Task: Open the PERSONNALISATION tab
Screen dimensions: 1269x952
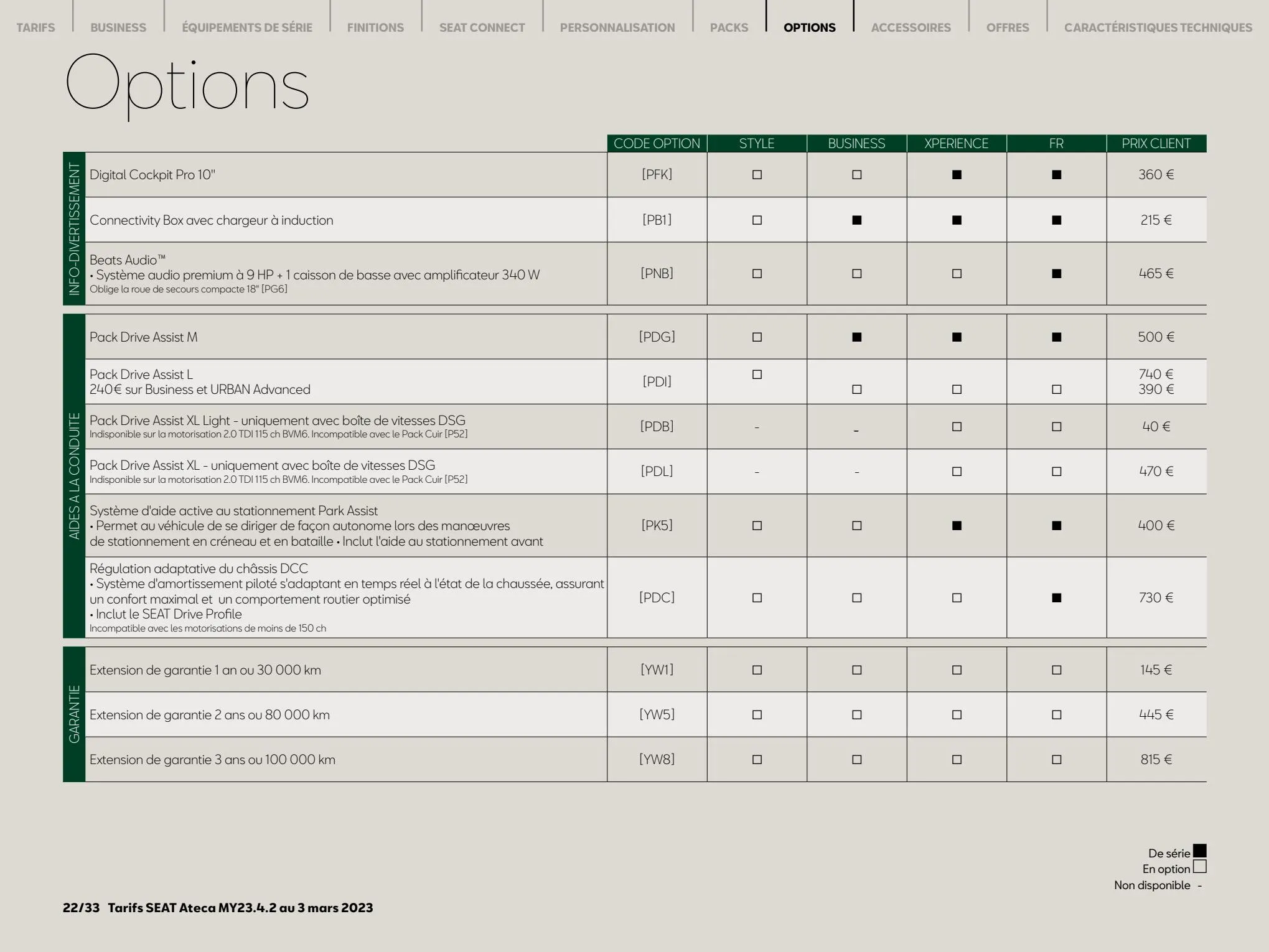Action: coord(617,27)
